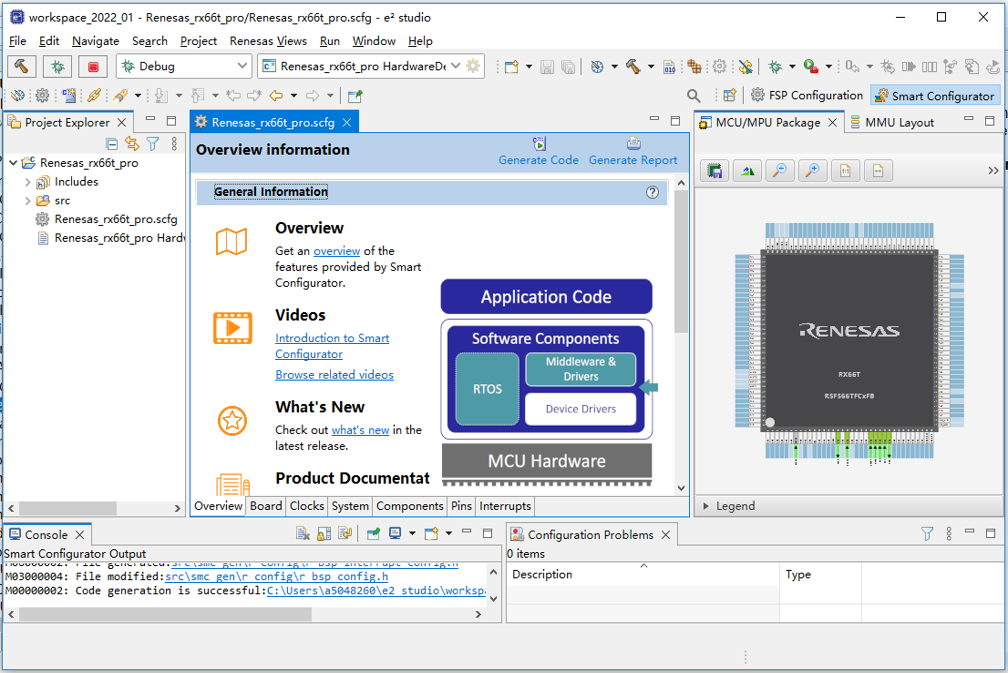Open the Run menu

click(330, 40)
